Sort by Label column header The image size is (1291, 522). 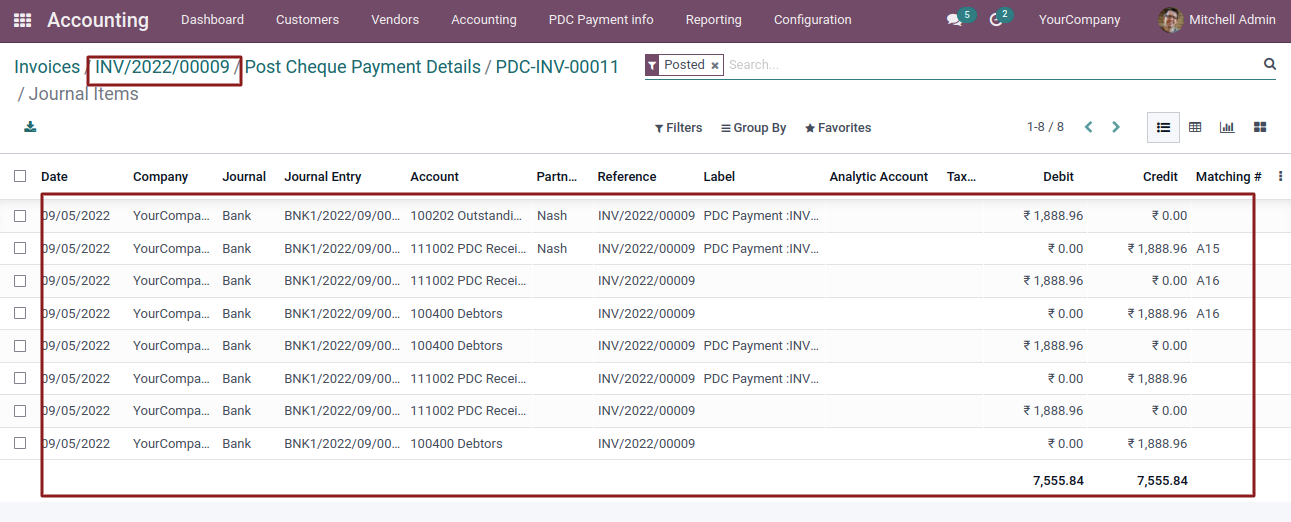[719, 176]
